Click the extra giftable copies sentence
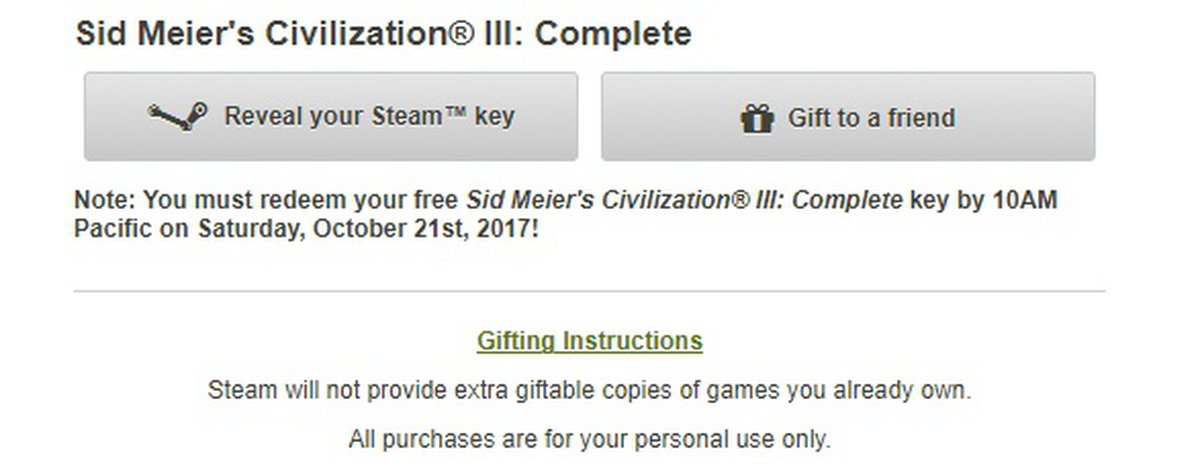Viewport: 1200px width, 466px height. [589, 390]
